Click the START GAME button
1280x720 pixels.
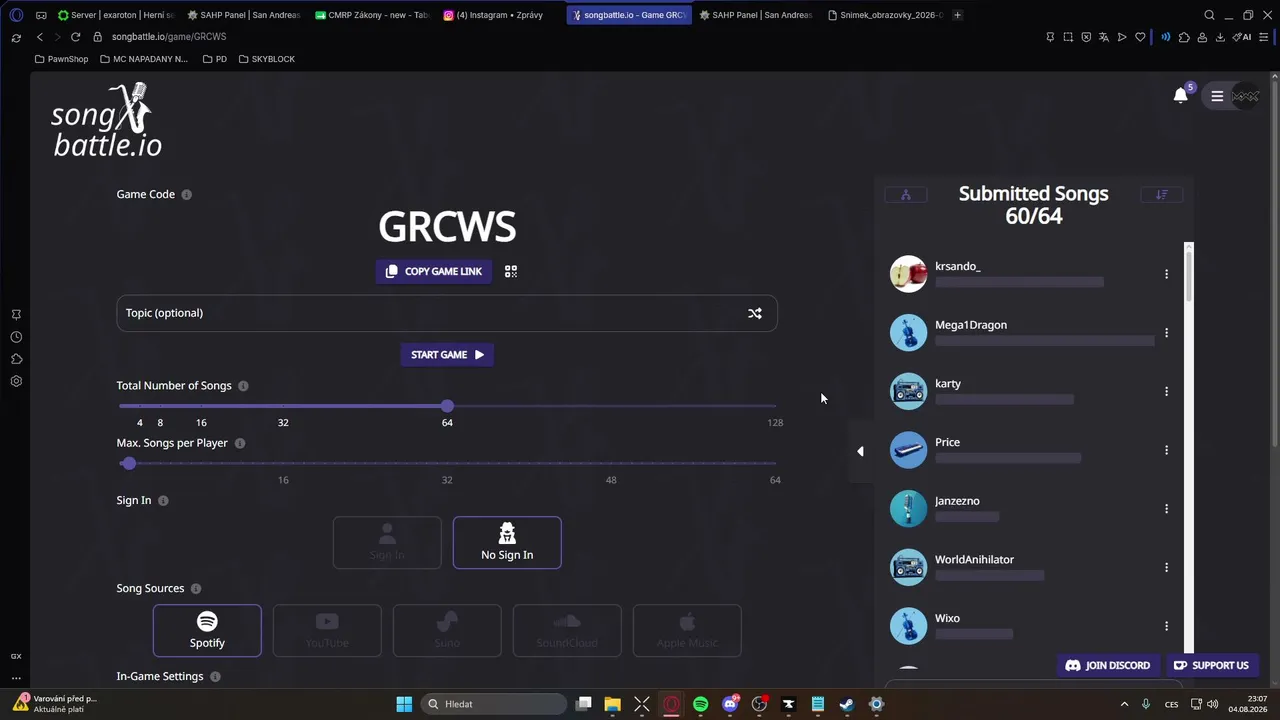tap(447, 355)
